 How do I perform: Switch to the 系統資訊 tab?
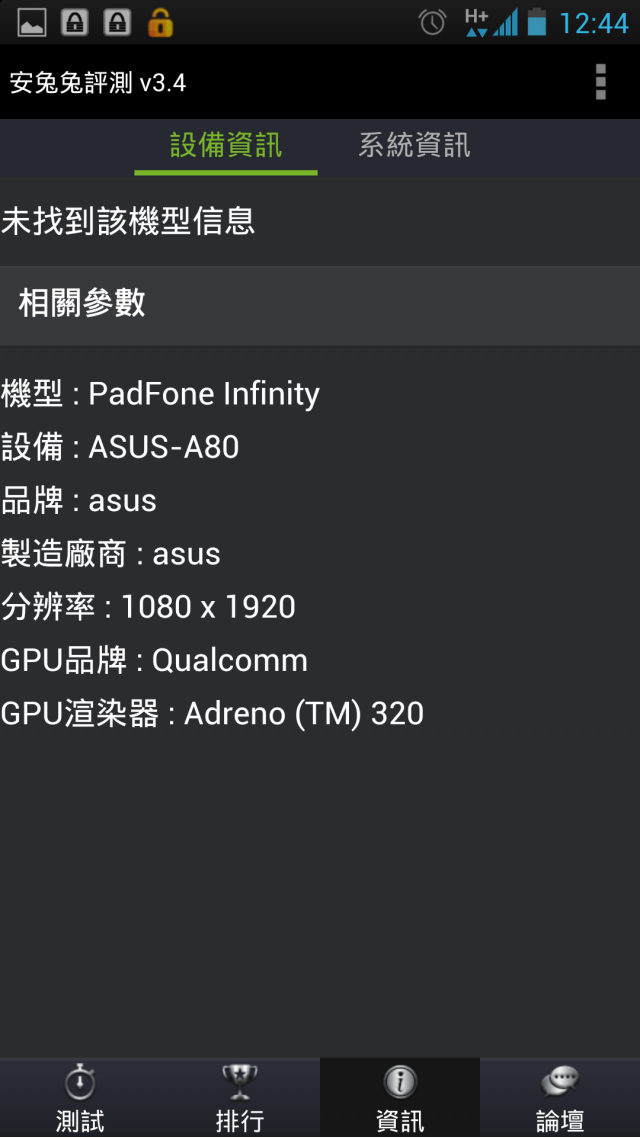pyautogui.click(x=414, y=145)
